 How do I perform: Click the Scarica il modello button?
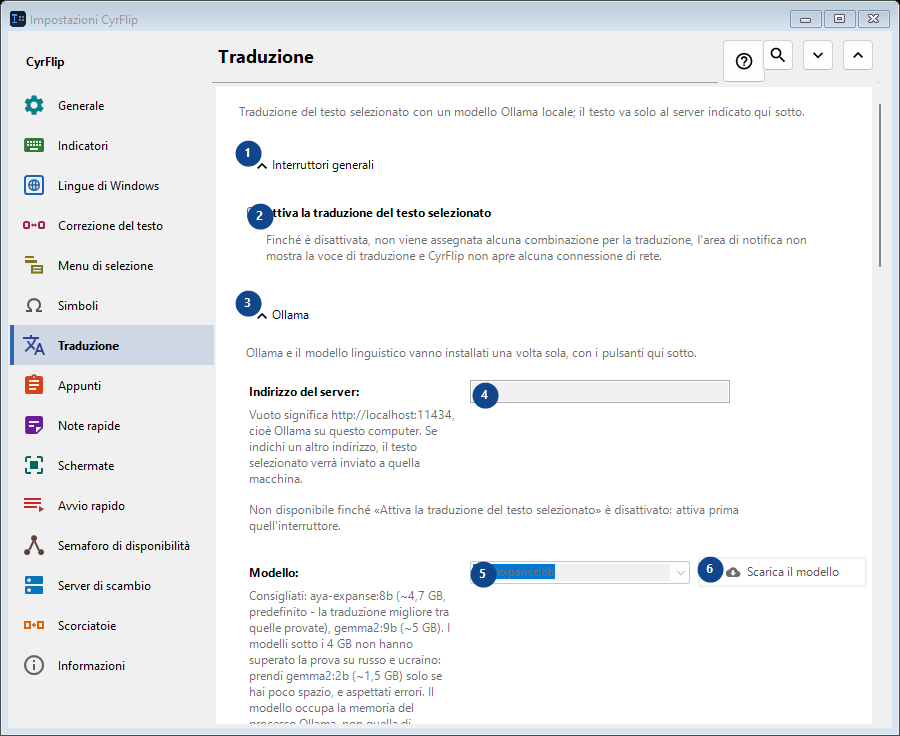point(782,572)
